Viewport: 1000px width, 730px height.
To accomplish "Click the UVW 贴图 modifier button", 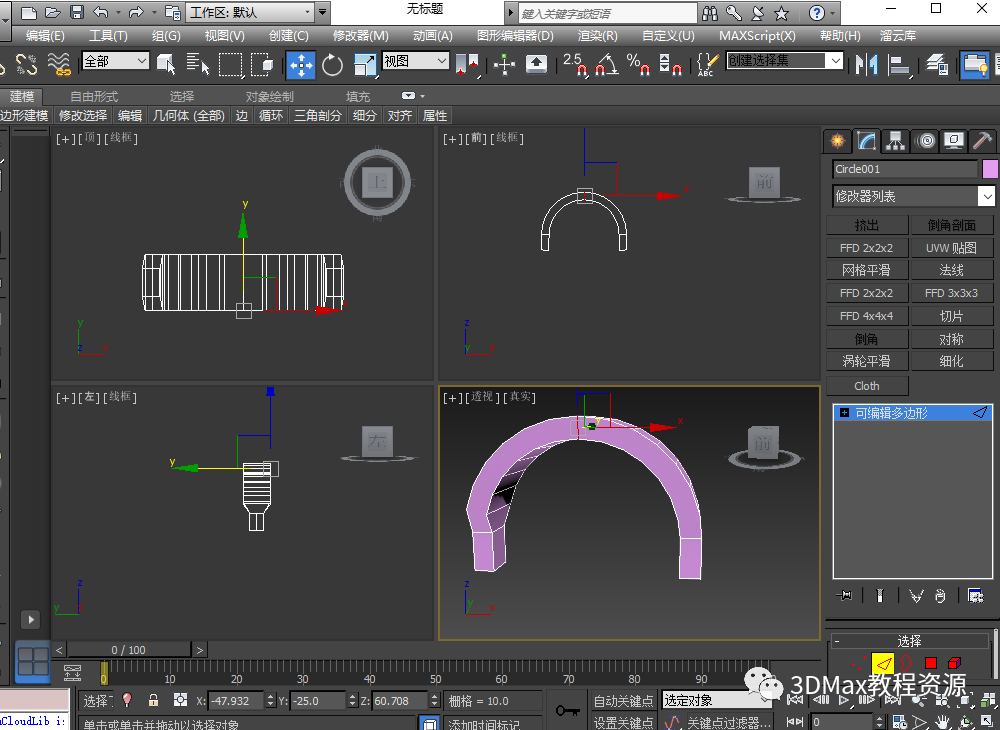I will [x=951, y=247].
